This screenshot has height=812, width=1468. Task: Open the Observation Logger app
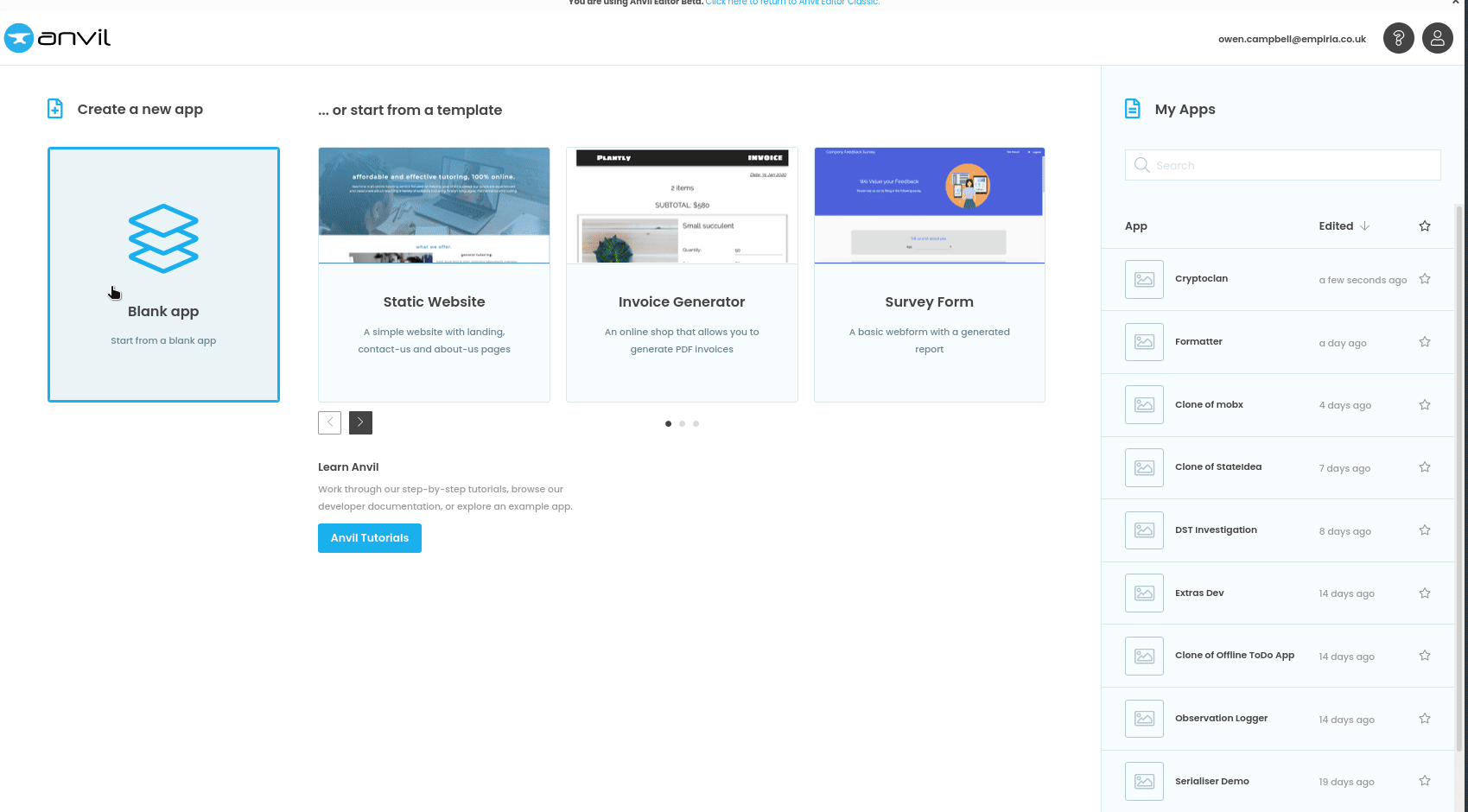(1221, 719)
